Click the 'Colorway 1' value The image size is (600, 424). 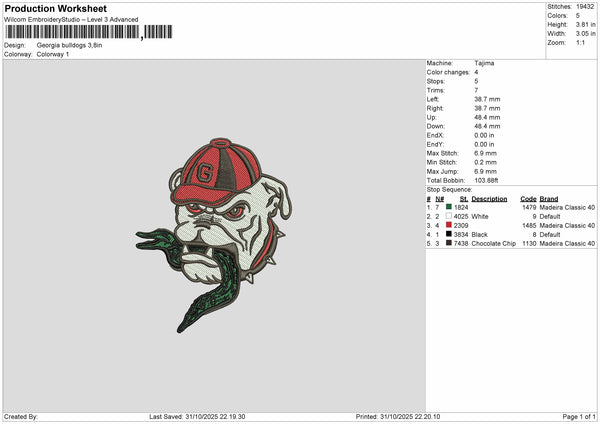click(x=53, y=54)
